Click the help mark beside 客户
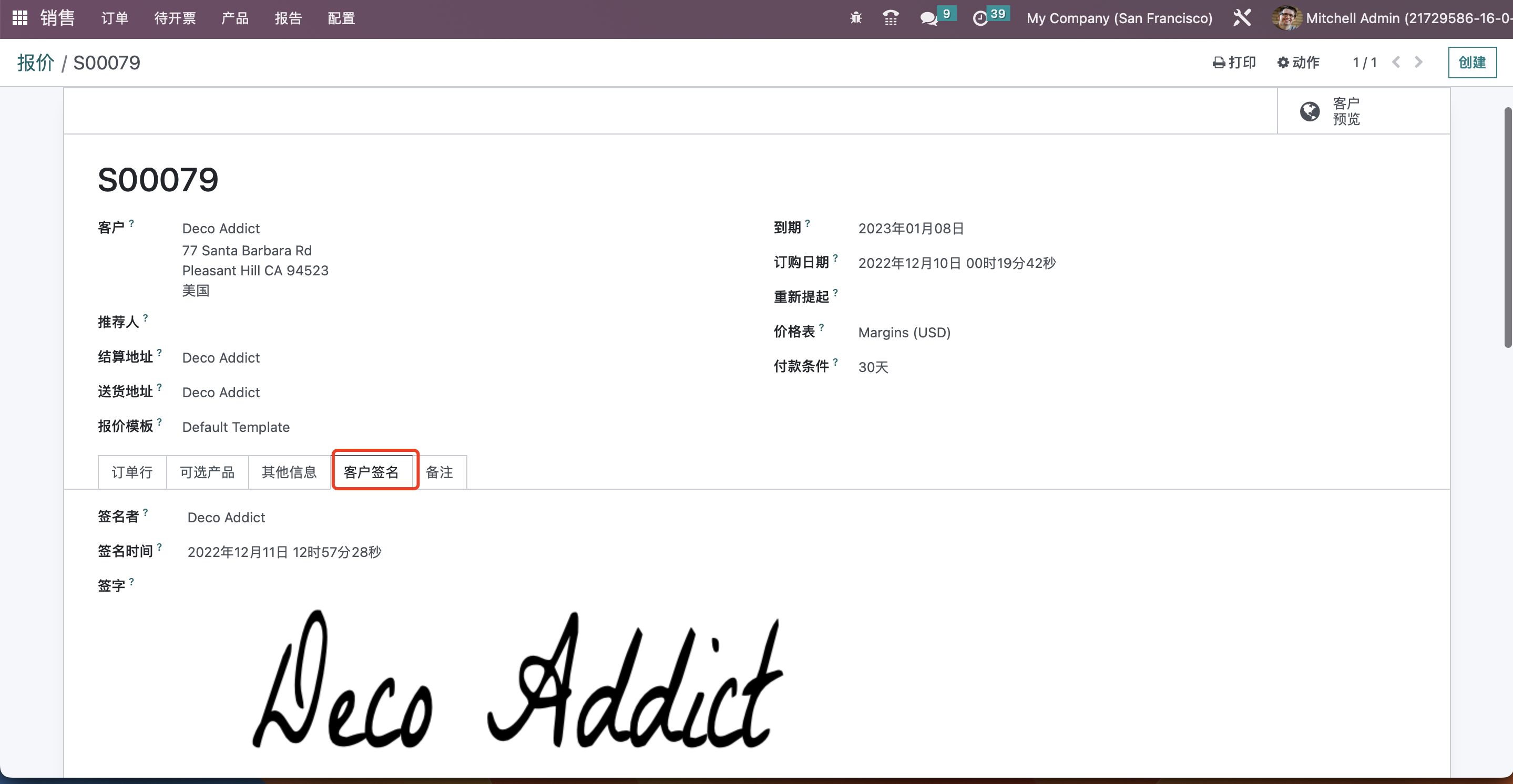This screenshot has height=784, width=1513. [131, 223]
